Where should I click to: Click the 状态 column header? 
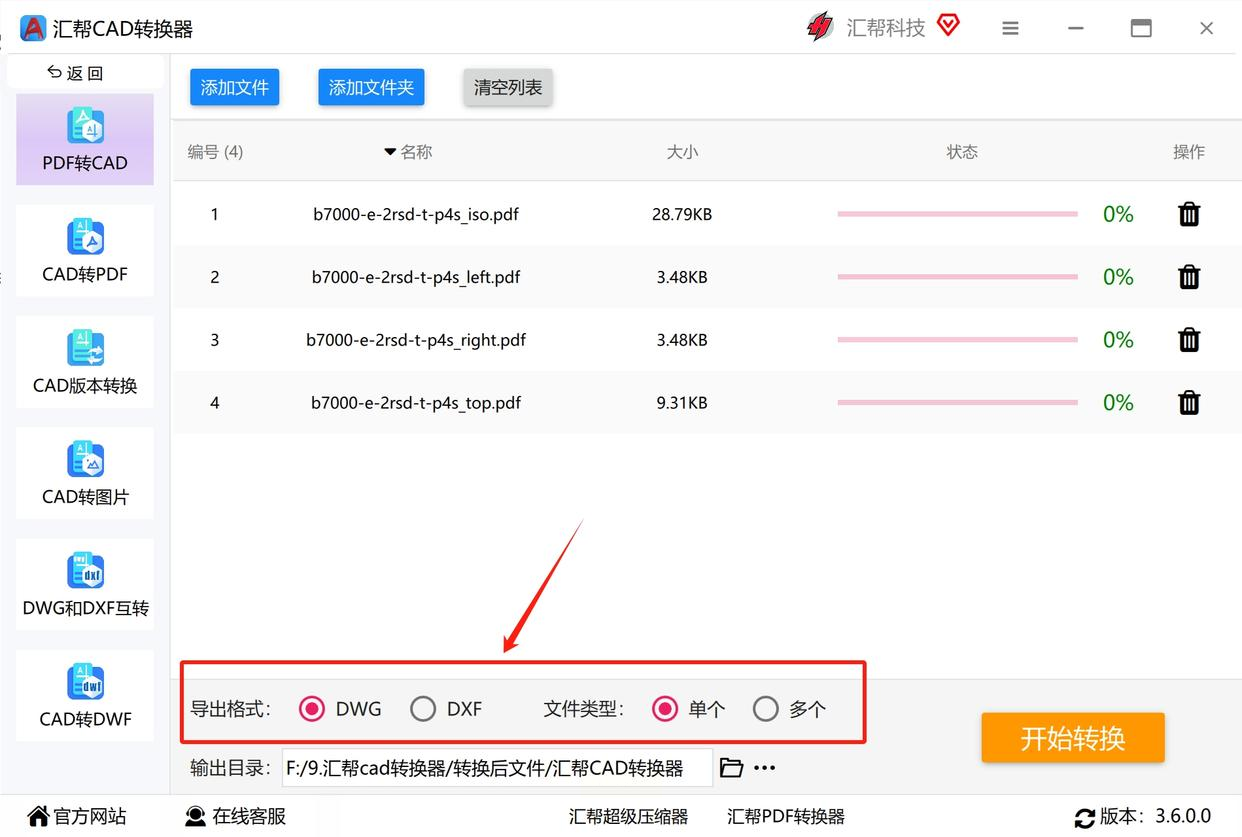pyautogui.click(x=962, y=152)
